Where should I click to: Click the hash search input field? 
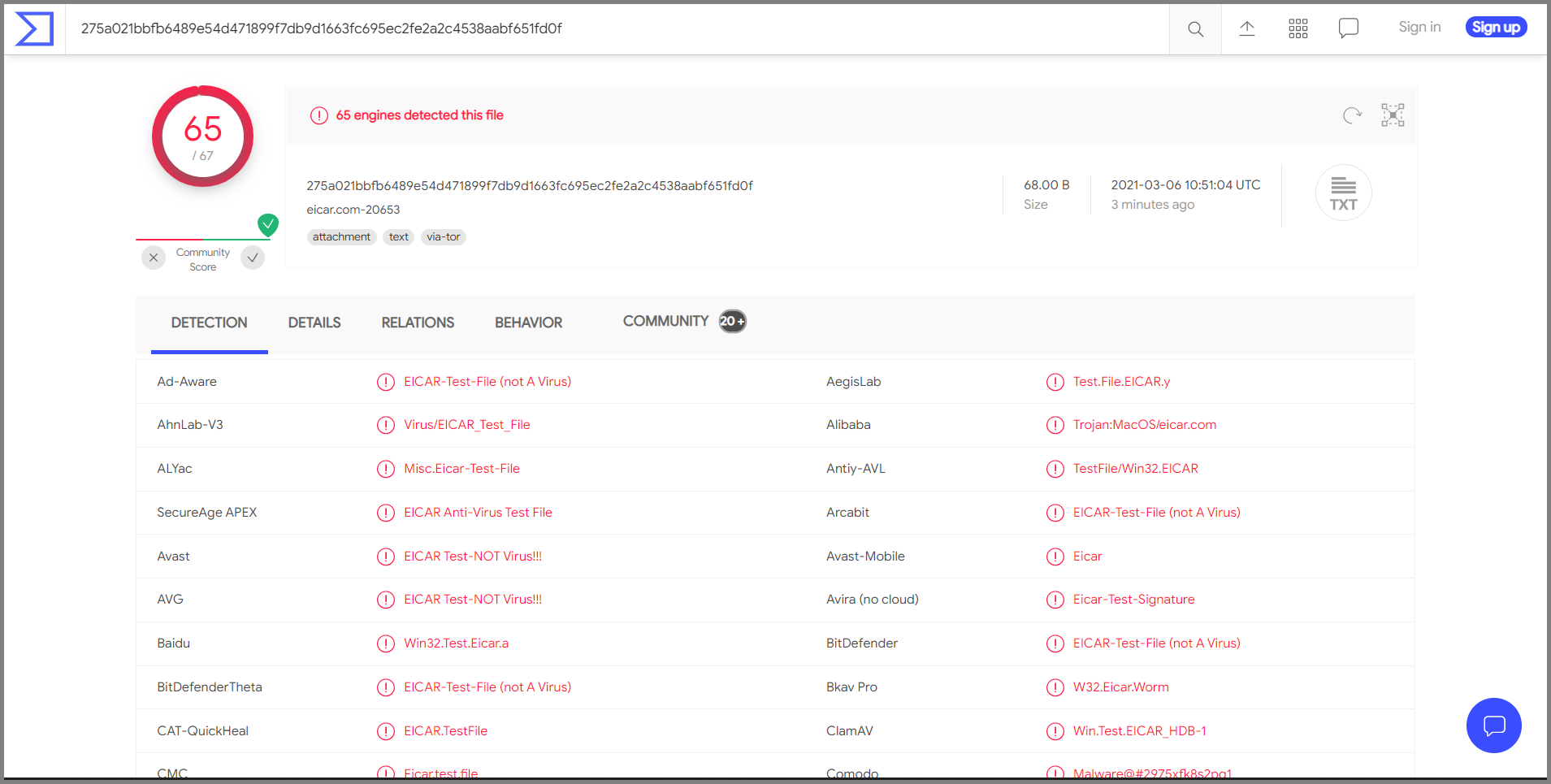617,28
